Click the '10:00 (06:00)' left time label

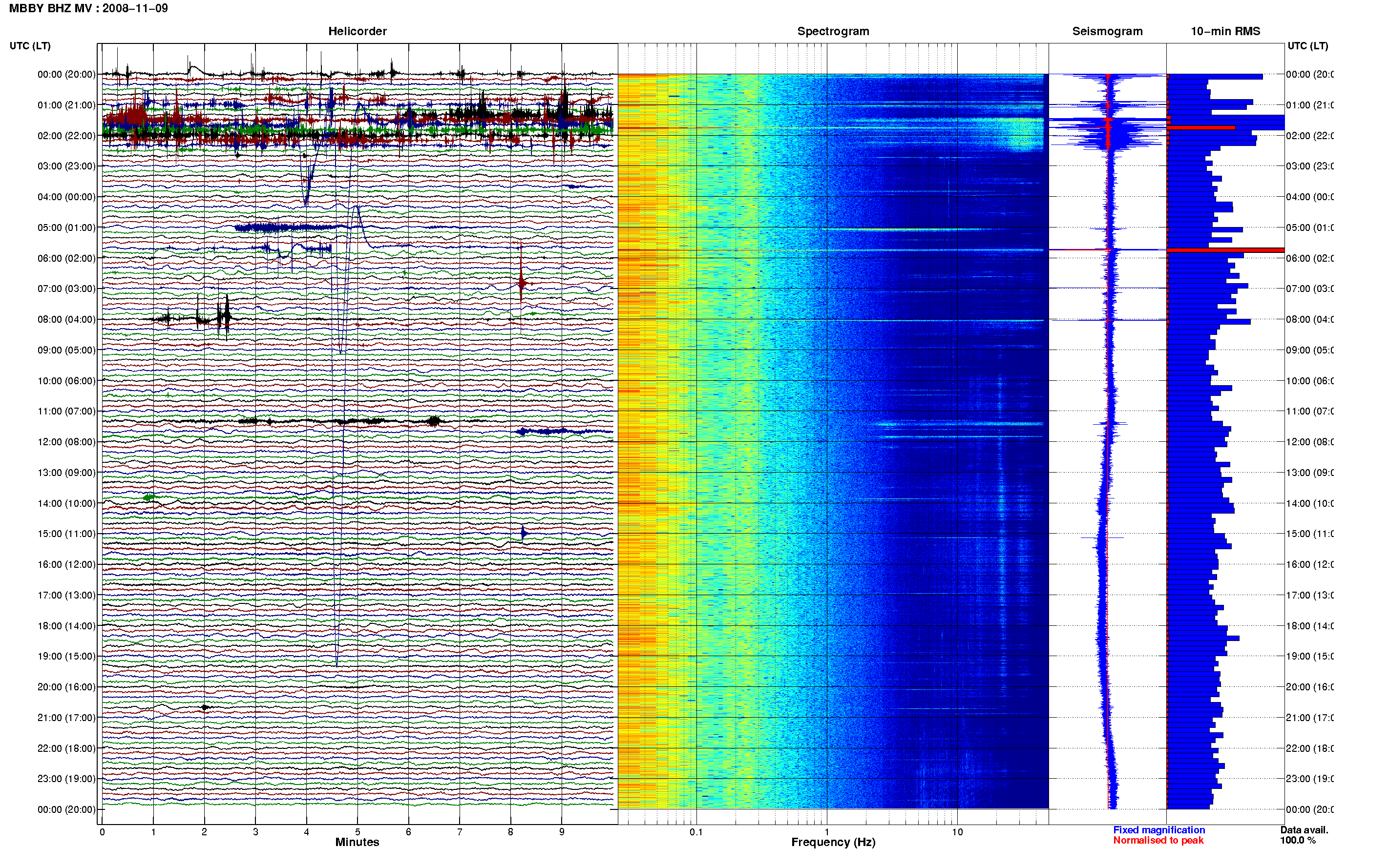(x=66, y=381)
